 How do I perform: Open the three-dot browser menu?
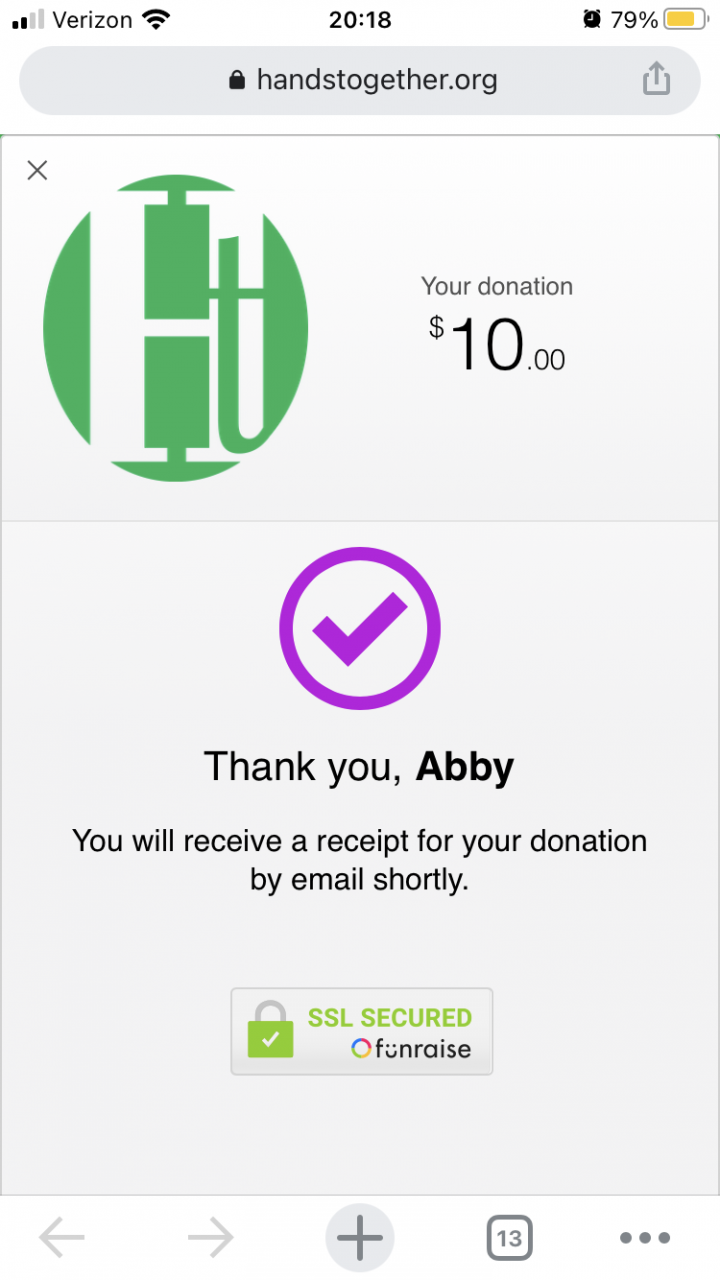point(645,1239)
